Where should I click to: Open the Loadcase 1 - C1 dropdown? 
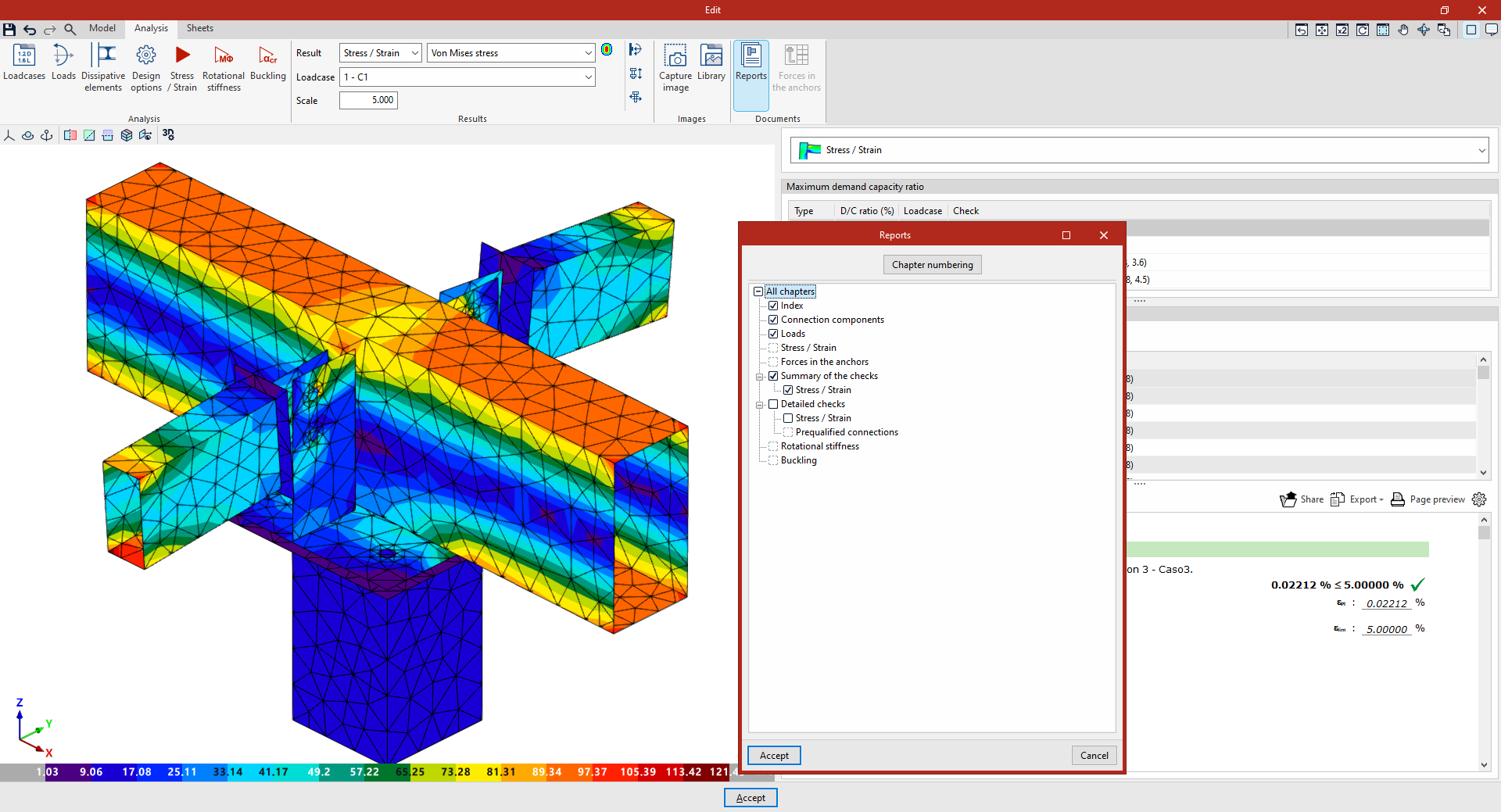(467, 77)
